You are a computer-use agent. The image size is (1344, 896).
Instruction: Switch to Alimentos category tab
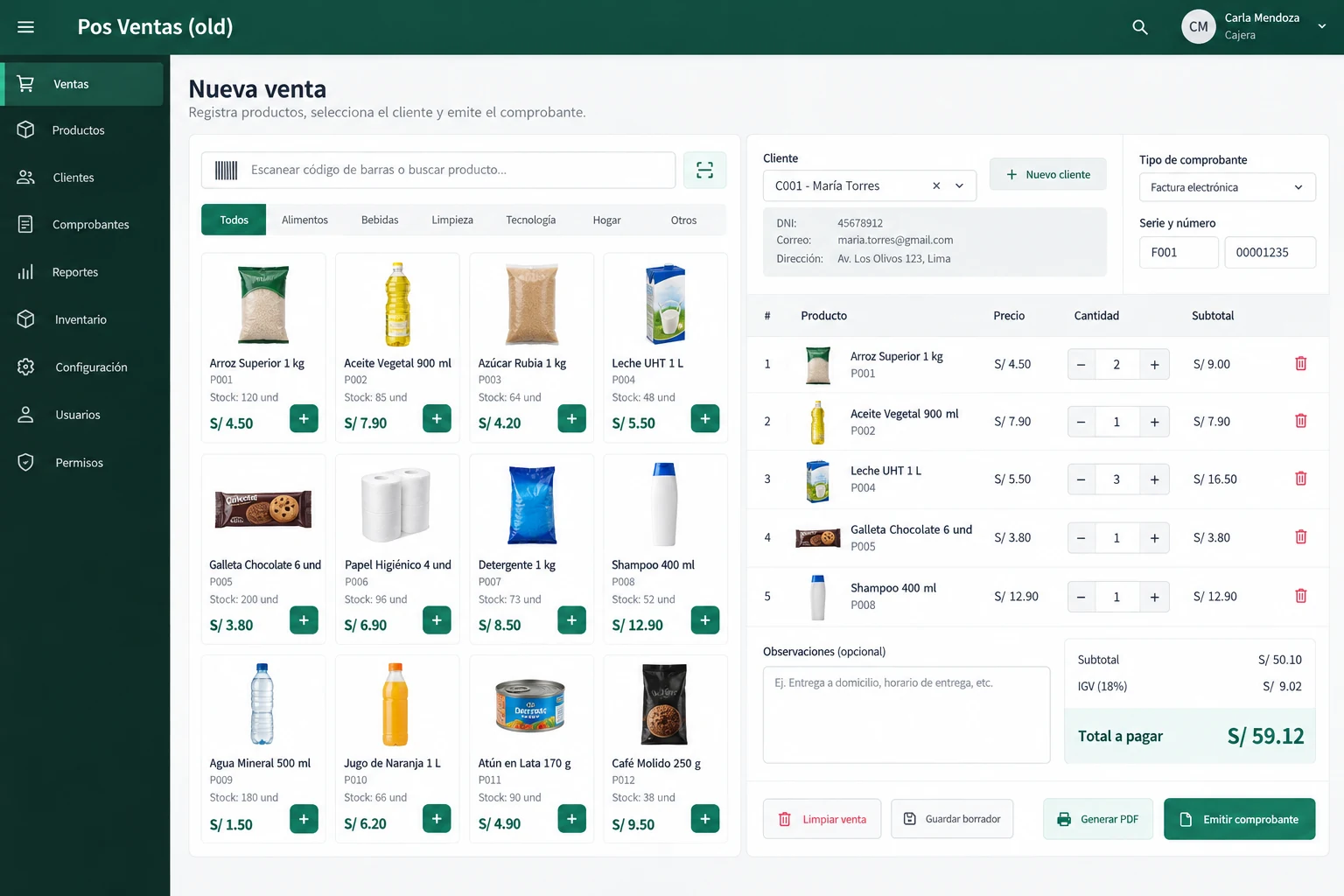pyautogui.click(x=304, y=220)
